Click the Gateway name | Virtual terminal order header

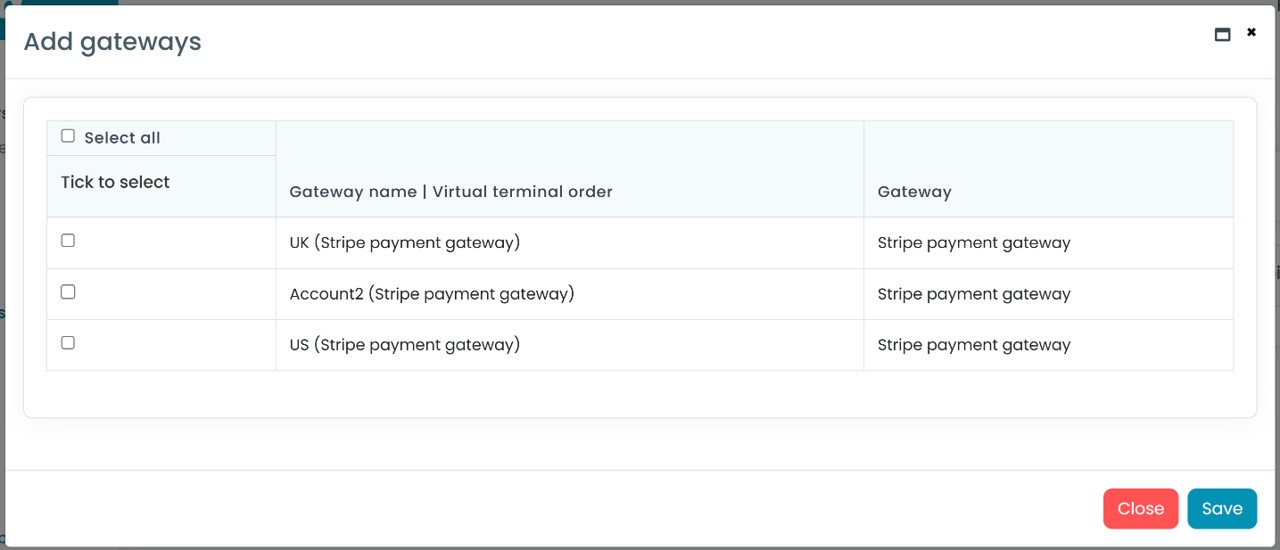[450, 191]
